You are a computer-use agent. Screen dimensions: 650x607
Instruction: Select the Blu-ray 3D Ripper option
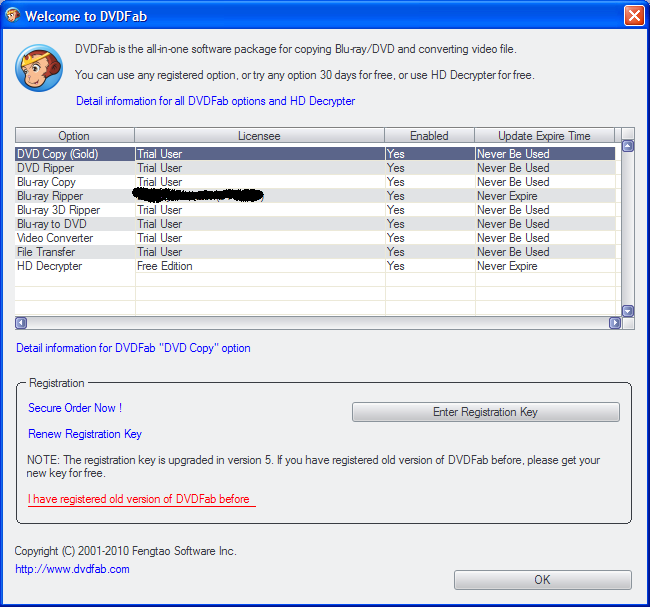coord(315,210)
